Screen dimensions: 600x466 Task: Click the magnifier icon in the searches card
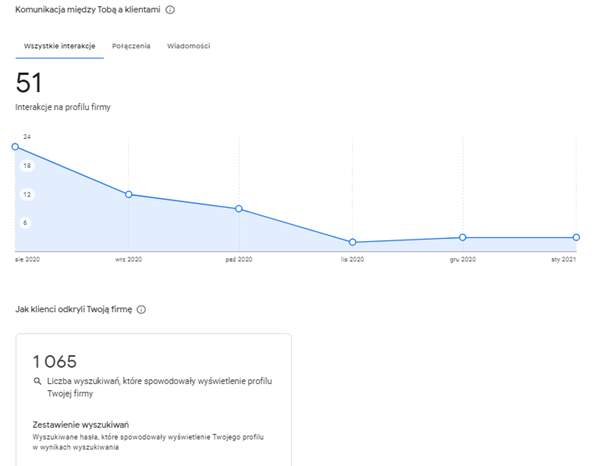(37, 382)
